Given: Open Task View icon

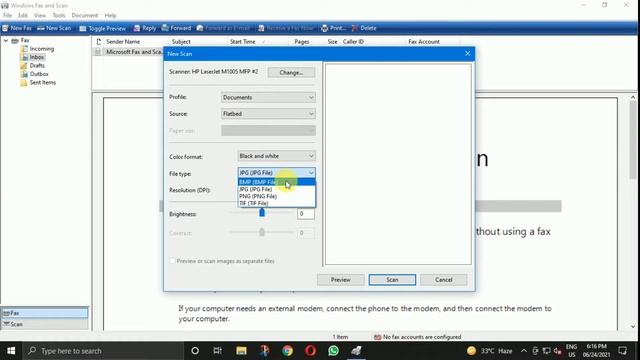Looking at the screenshot, I should pyautogui.click(x=218, y=351).
